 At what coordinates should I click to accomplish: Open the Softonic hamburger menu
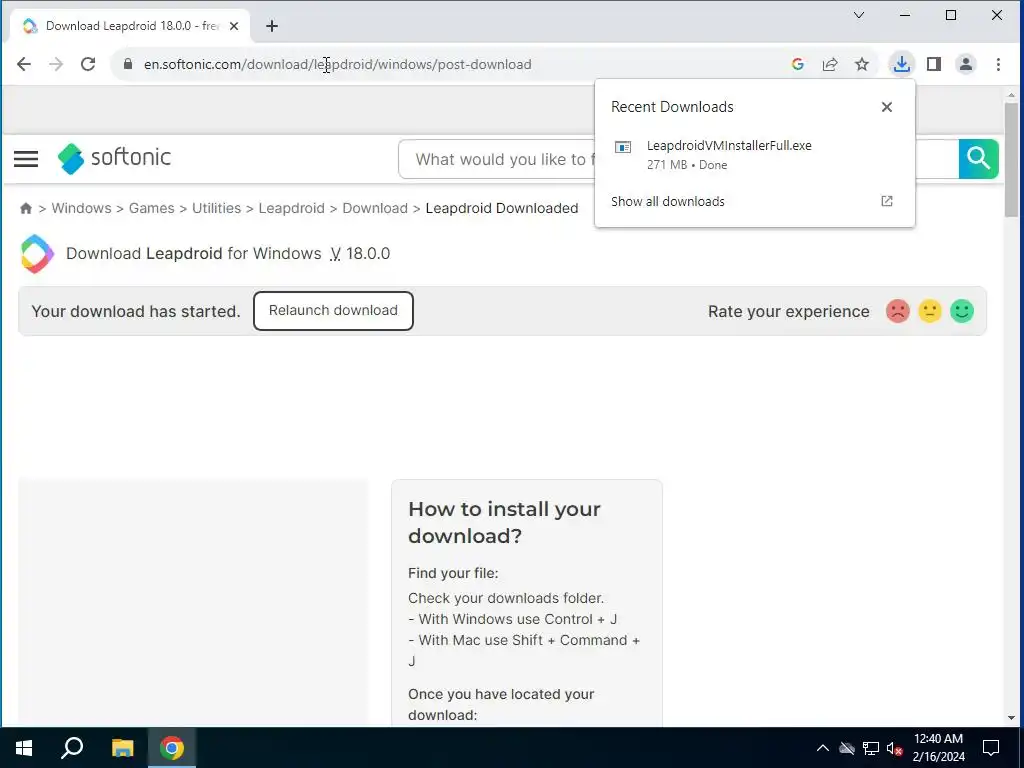(x=26, y=159)
